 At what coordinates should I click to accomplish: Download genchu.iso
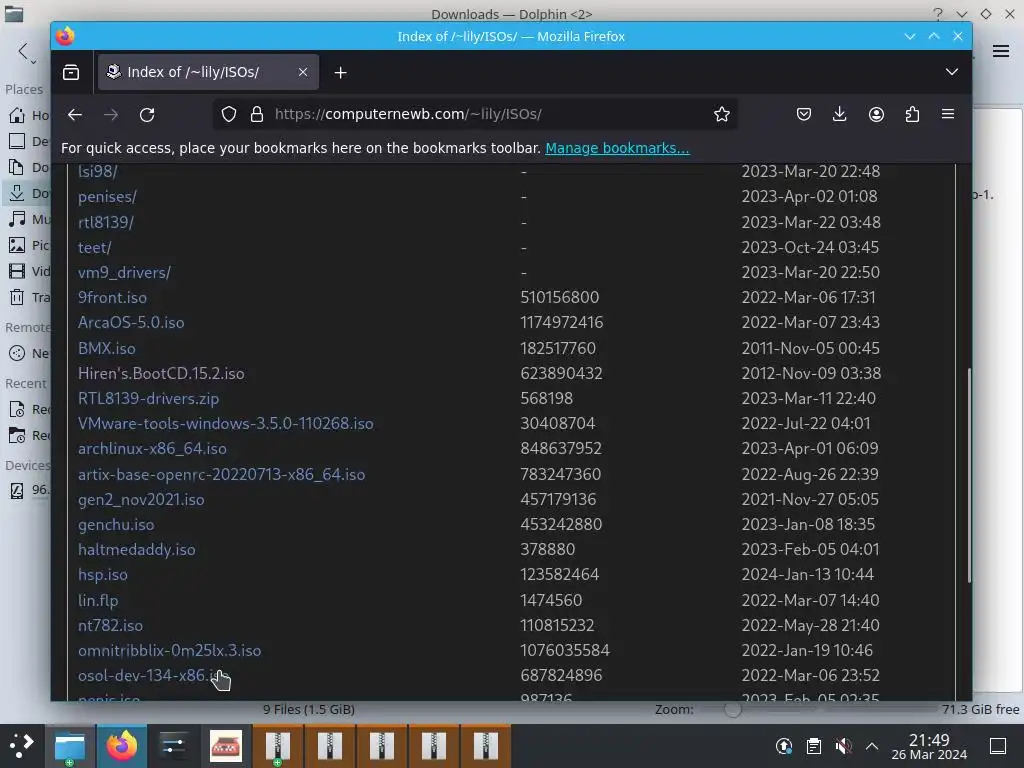tap(116, 524)
